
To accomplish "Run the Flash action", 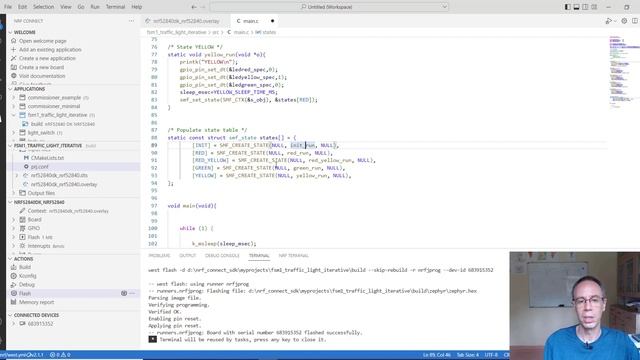I will (25, 293).
